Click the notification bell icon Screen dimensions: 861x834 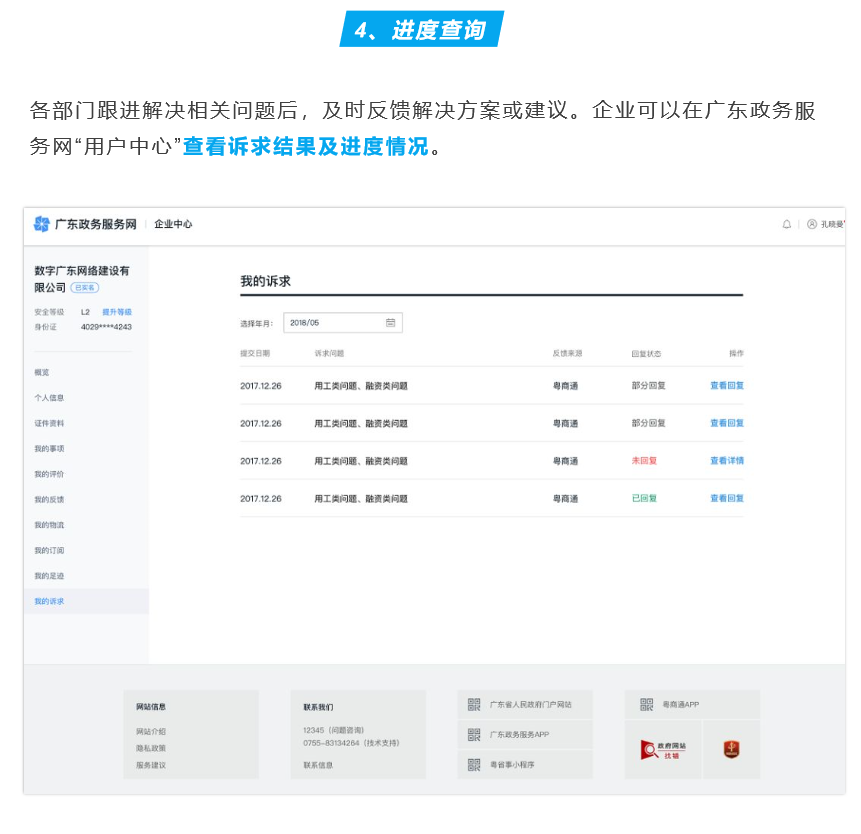pyautogui.click(x=787, y=224)
